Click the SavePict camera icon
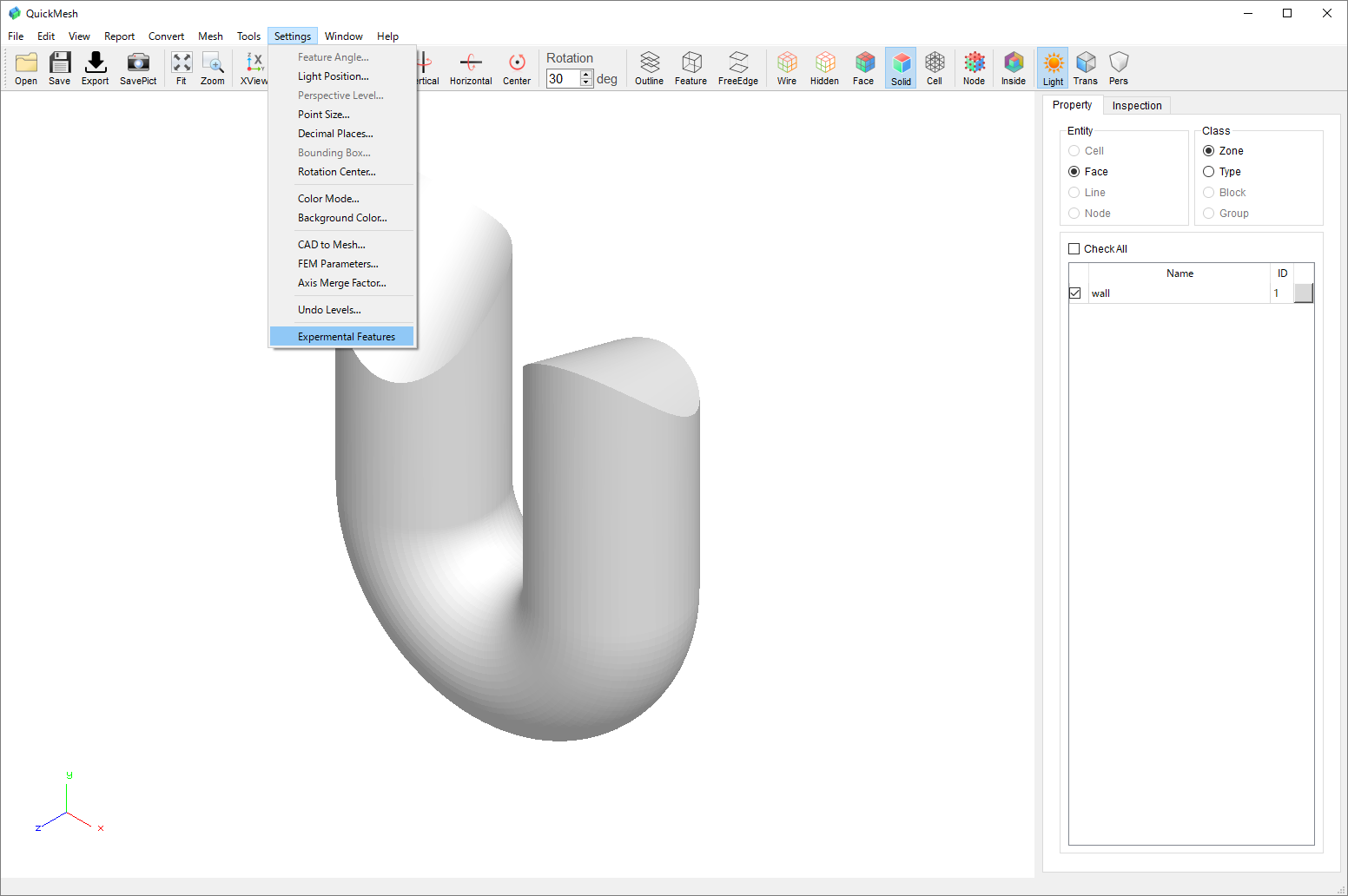 [x=138, y=68]
